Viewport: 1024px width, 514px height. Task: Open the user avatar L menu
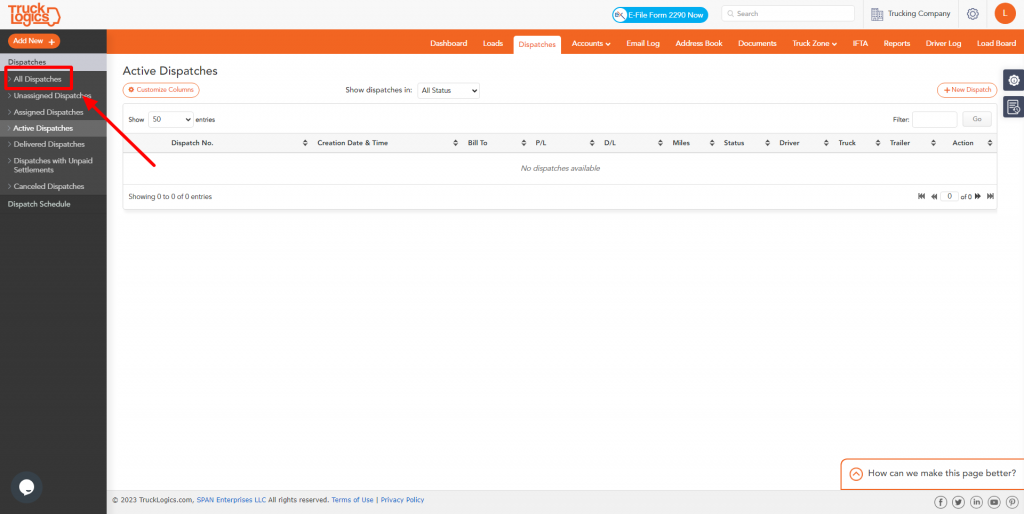coord(1004,13)
